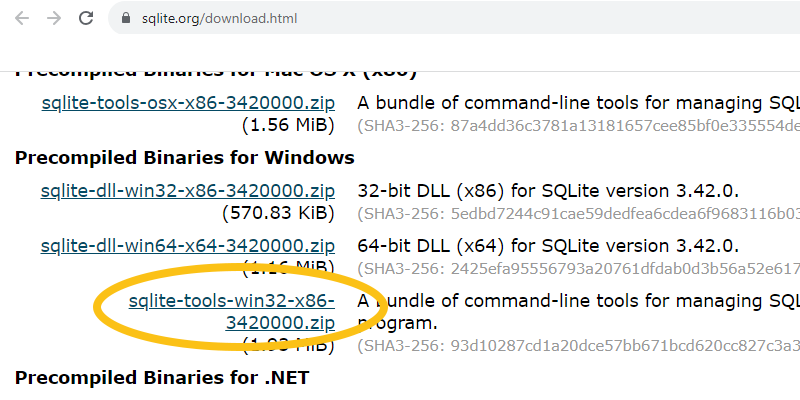Click the (1.56 MiB) file size text
This screenshot has height=400, width=800.
coord(288,125)
